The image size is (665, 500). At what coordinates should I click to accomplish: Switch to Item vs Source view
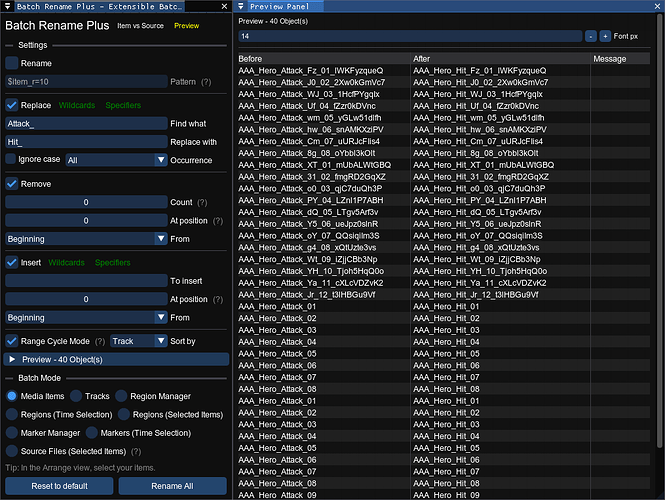tap(140, 26)
